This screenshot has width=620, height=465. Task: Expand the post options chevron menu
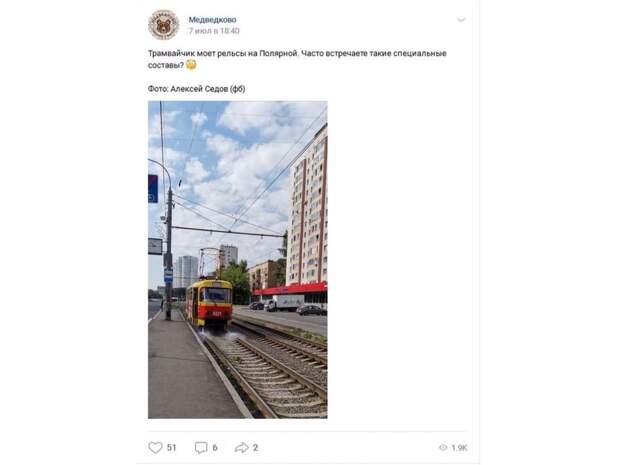(461, 19)
